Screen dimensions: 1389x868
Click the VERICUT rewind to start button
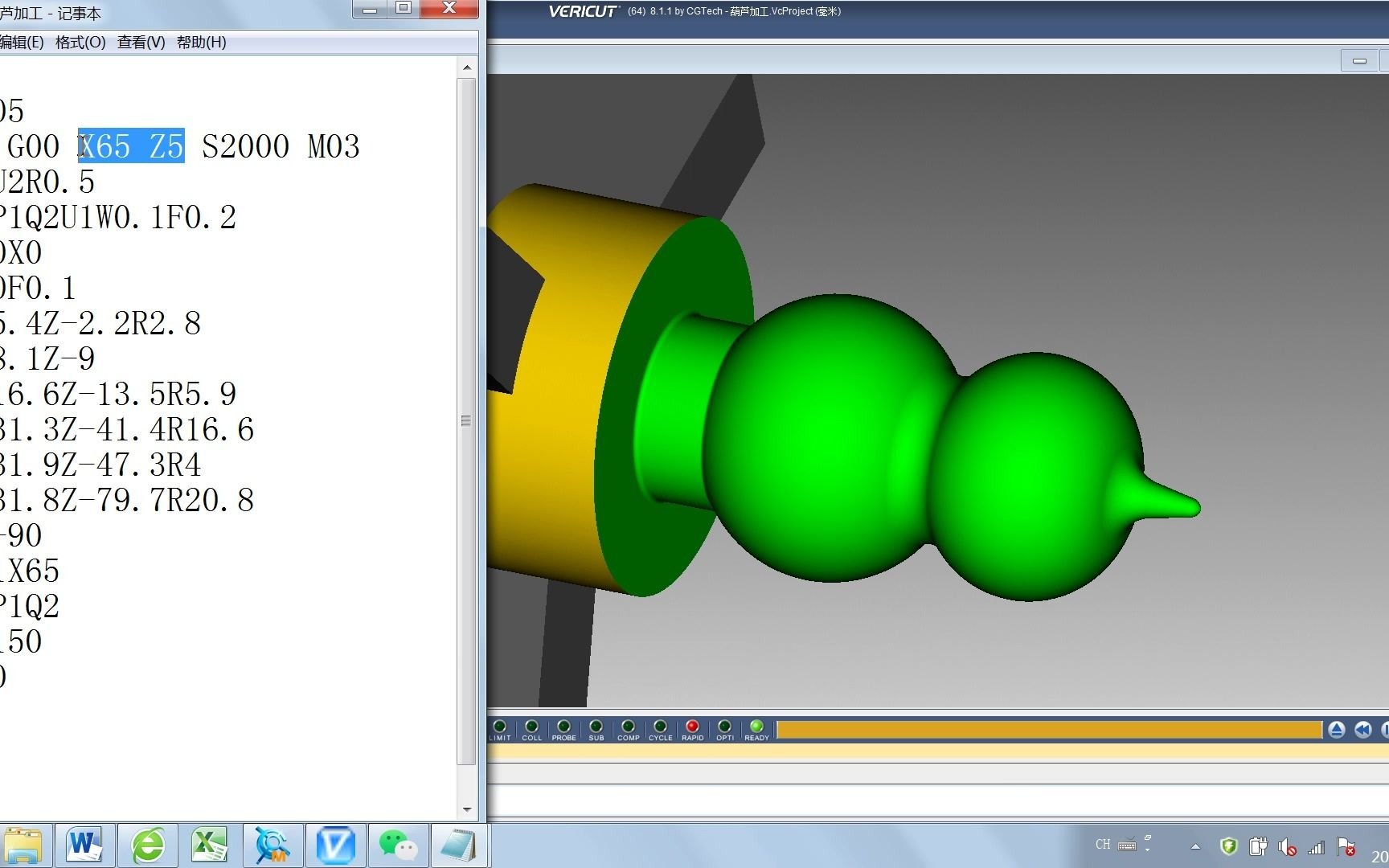click(x=1362, y=730)
